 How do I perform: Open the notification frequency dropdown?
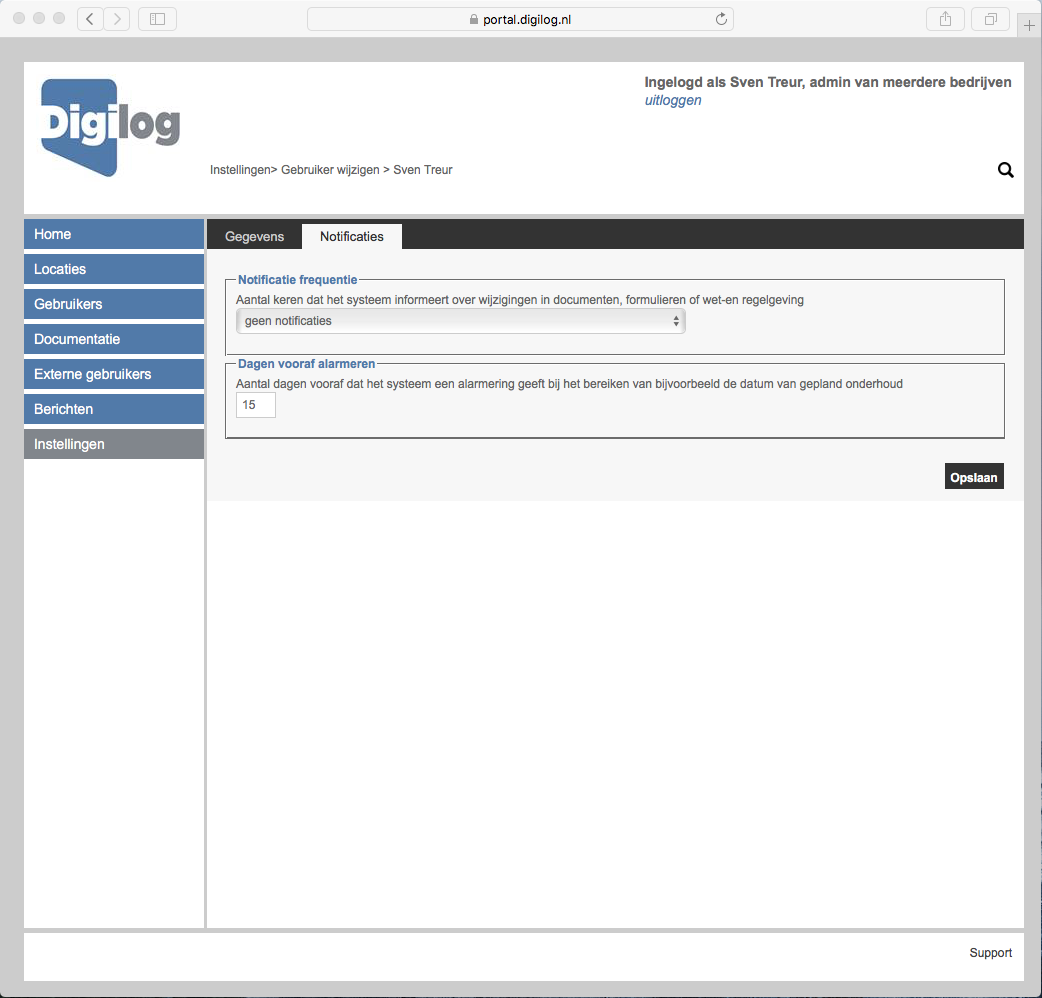461,321
